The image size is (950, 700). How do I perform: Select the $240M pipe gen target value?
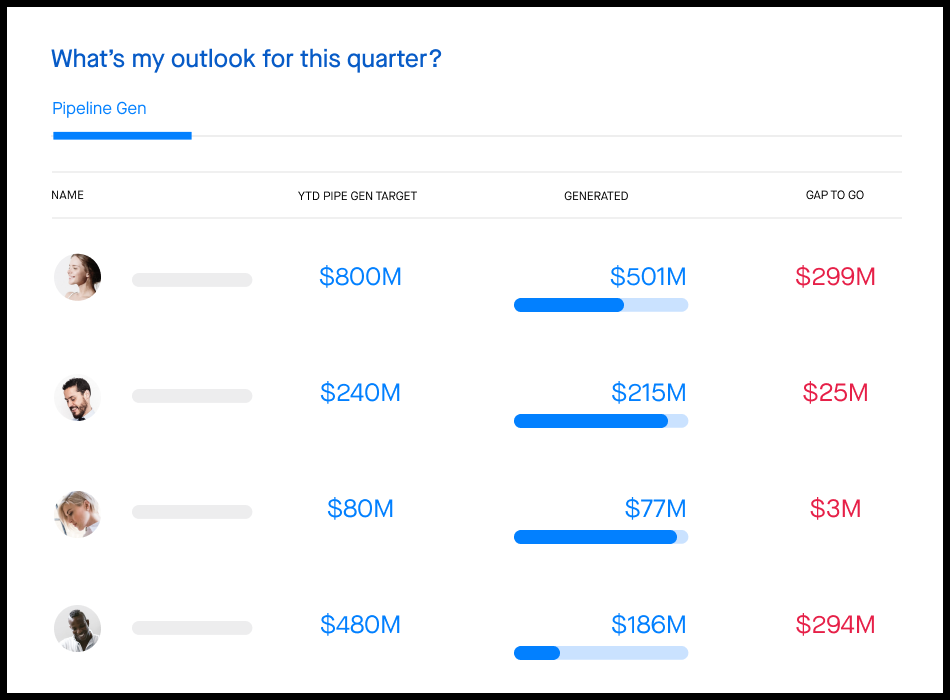[x=360, y=393]
